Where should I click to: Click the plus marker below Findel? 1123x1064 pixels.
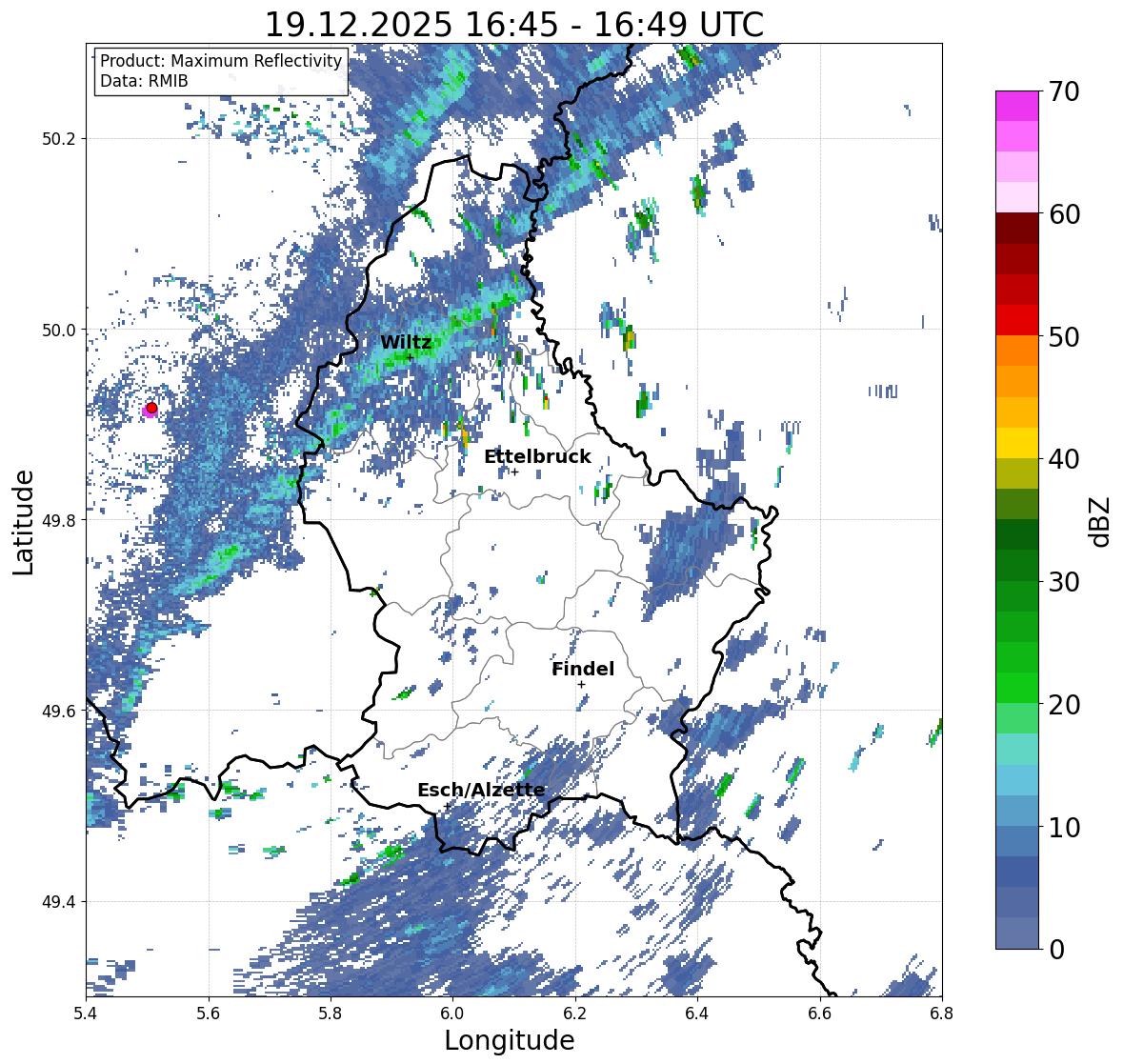coord(582,685)
